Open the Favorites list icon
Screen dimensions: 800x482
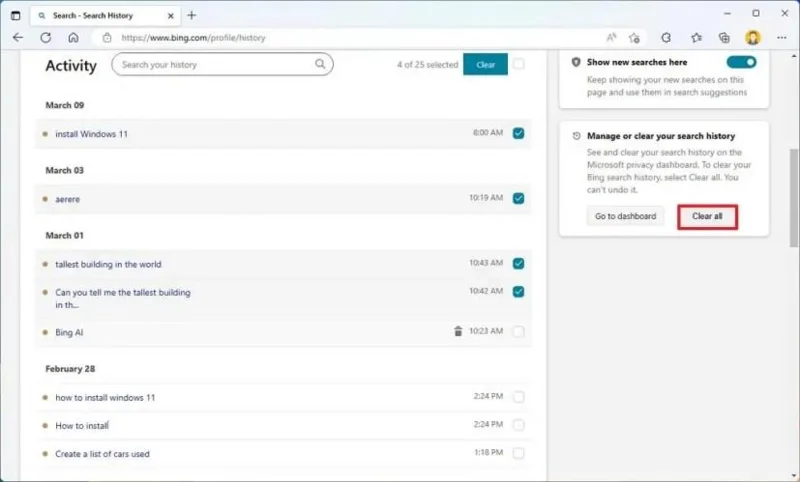click(x=696, y=38)
